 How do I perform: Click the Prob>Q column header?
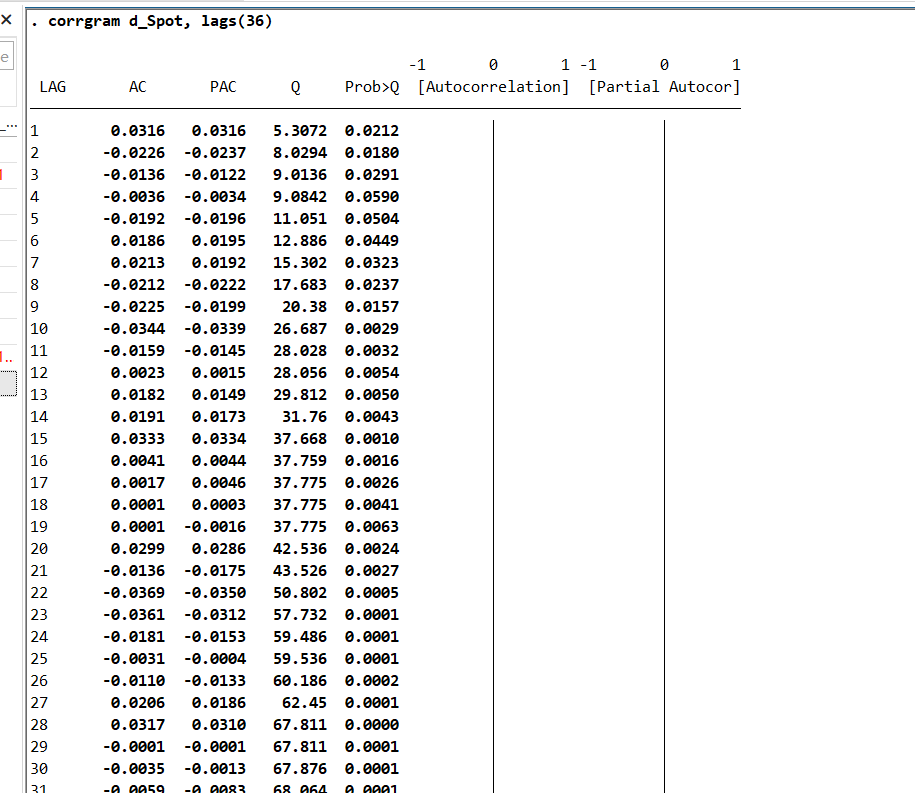tap(372, 87)
